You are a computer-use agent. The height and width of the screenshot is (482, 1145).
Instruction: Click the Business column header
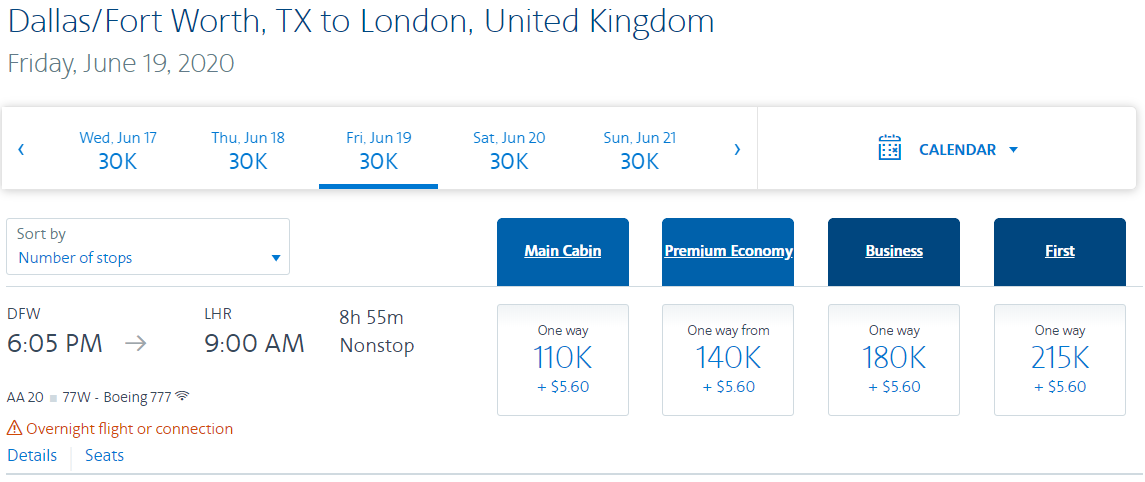894,251
